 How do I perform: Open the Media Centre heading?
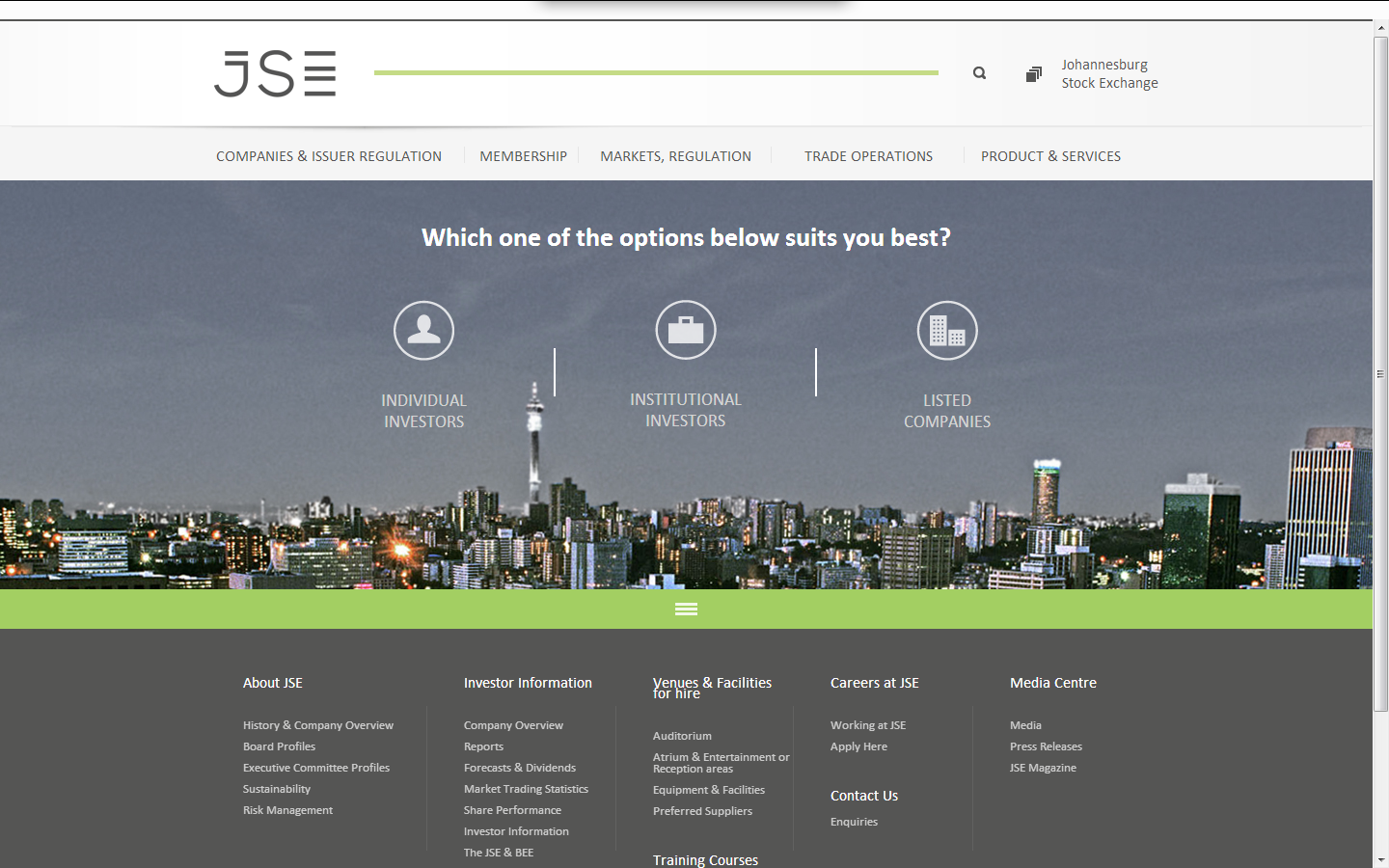coord(1053,683)
